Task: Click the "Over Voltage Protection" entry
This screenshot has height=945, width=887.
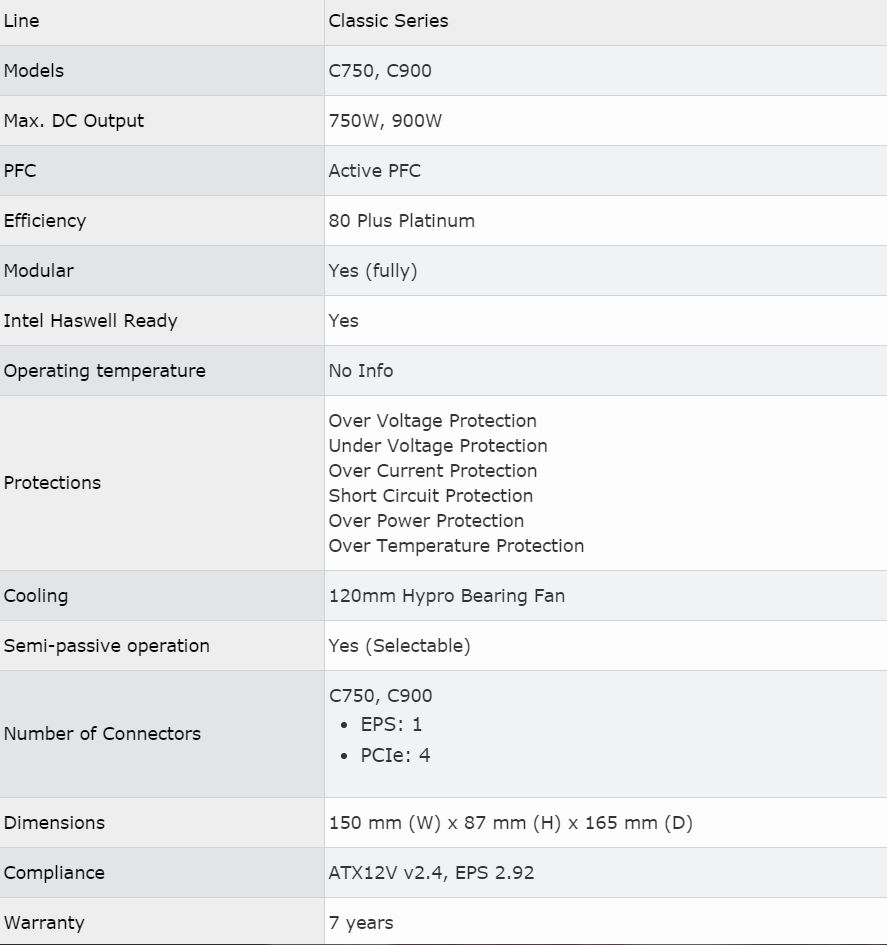Action: (x=433, y=421)
